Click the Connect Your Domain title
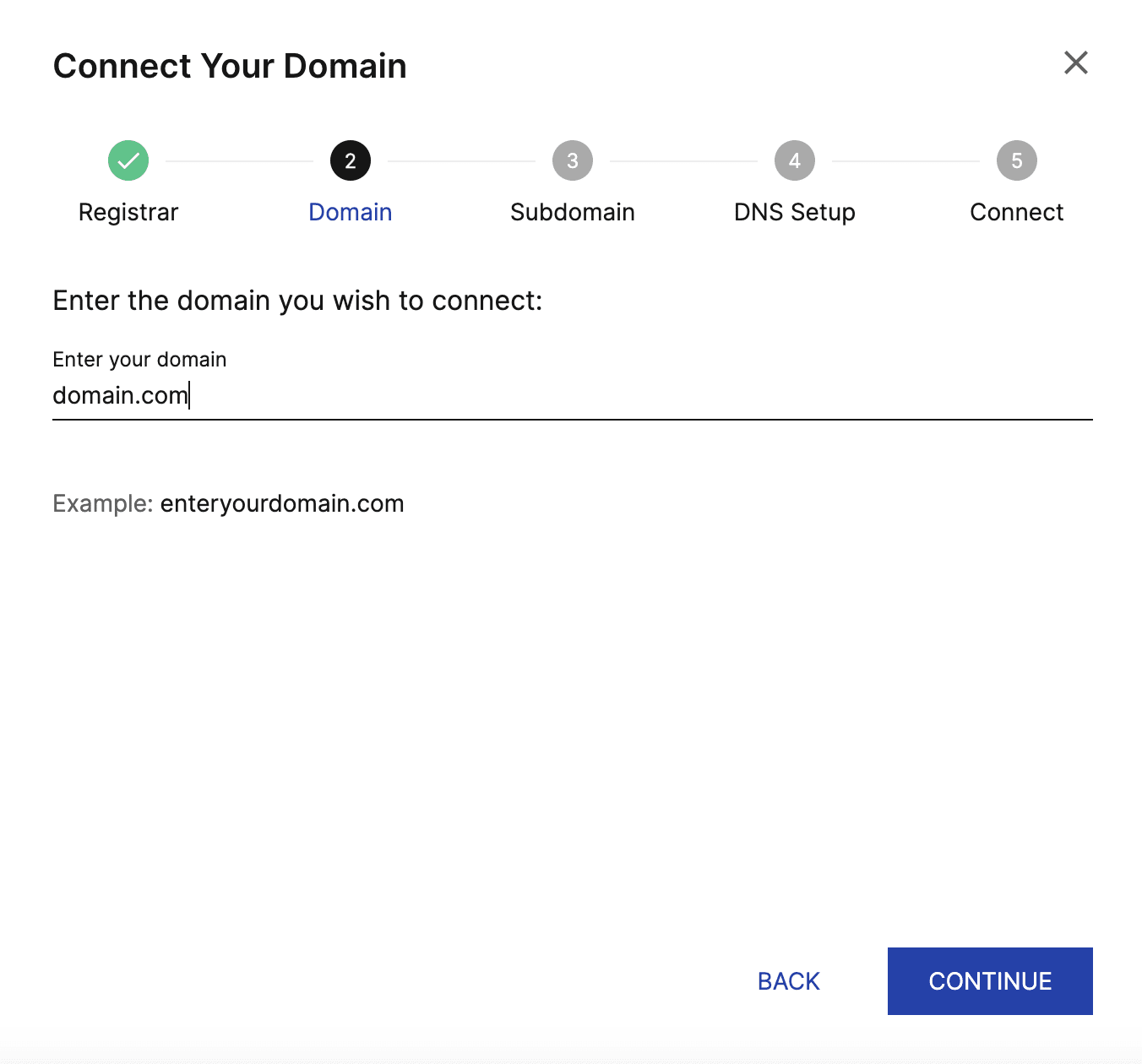Image resolution: width=1142 pixels, height=1064 pixels. coord(230,66)
